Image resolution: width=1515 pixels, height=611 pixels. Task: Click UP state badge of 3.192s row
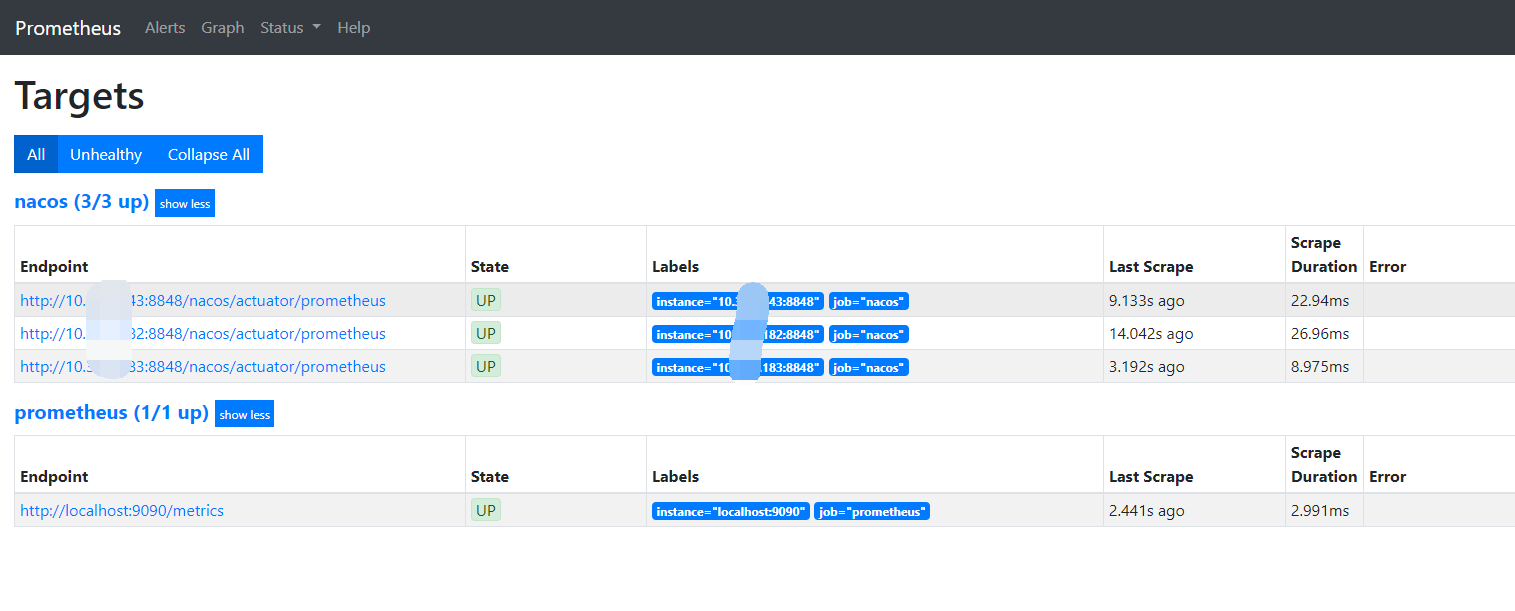click(x=486, y=366)
